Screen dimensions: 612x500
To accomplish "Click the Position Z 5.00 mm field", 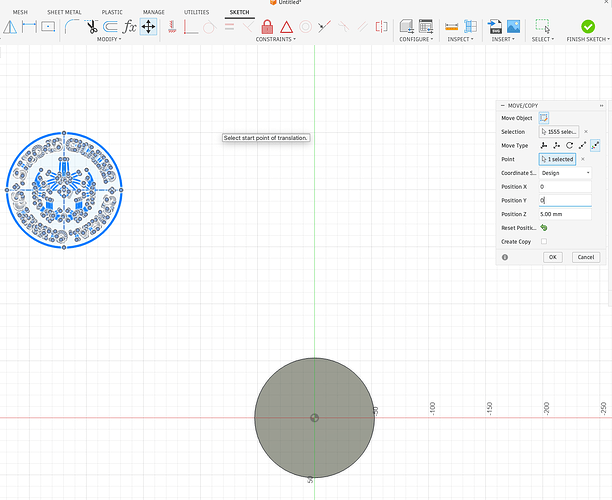I will pos(565,214).
